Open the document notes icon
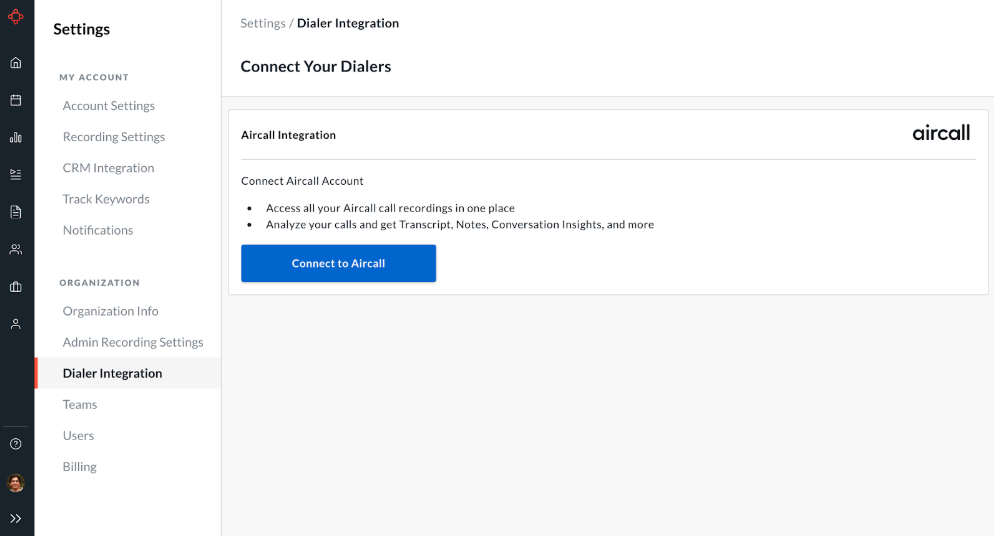Viewport: 994px width, 536px height. [x=16, y=212]
